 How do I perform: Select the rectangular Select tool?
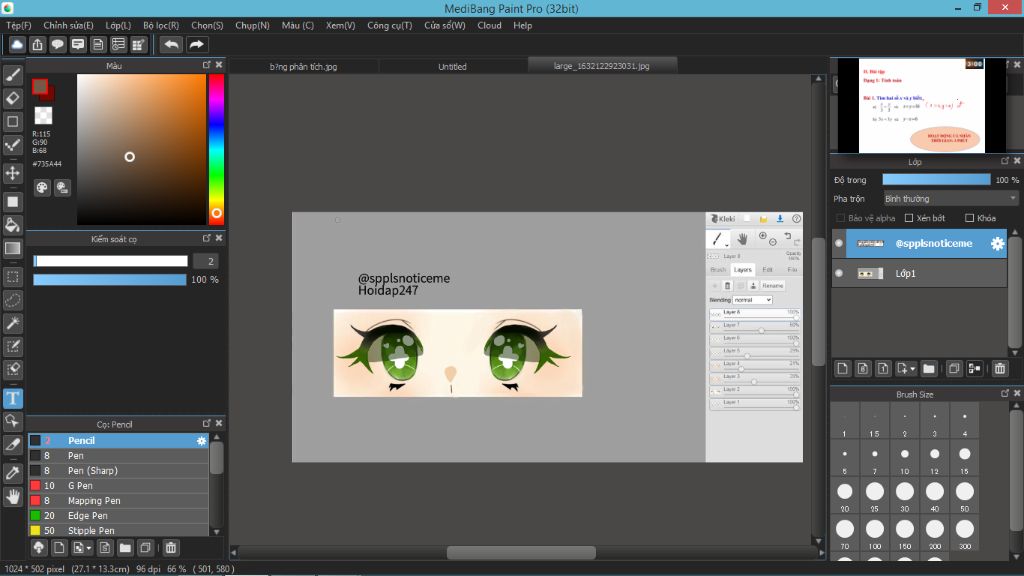12,277
